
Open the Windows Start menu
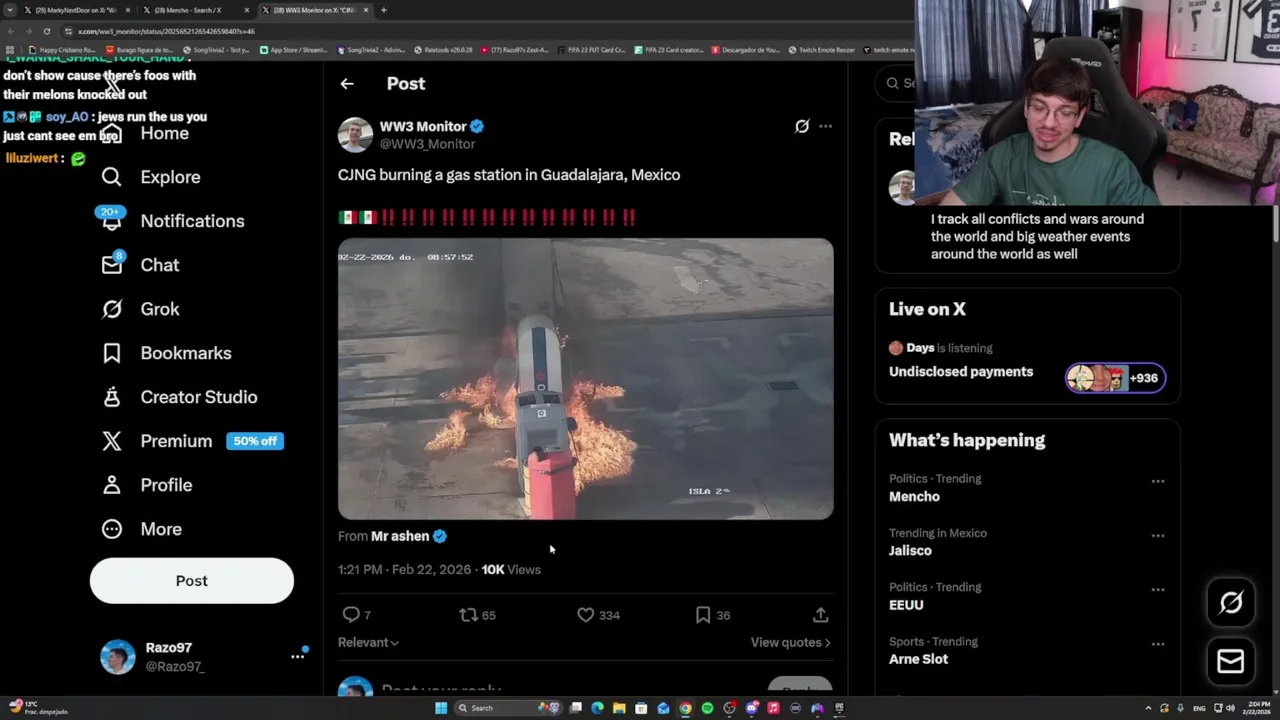coord(440,708)
